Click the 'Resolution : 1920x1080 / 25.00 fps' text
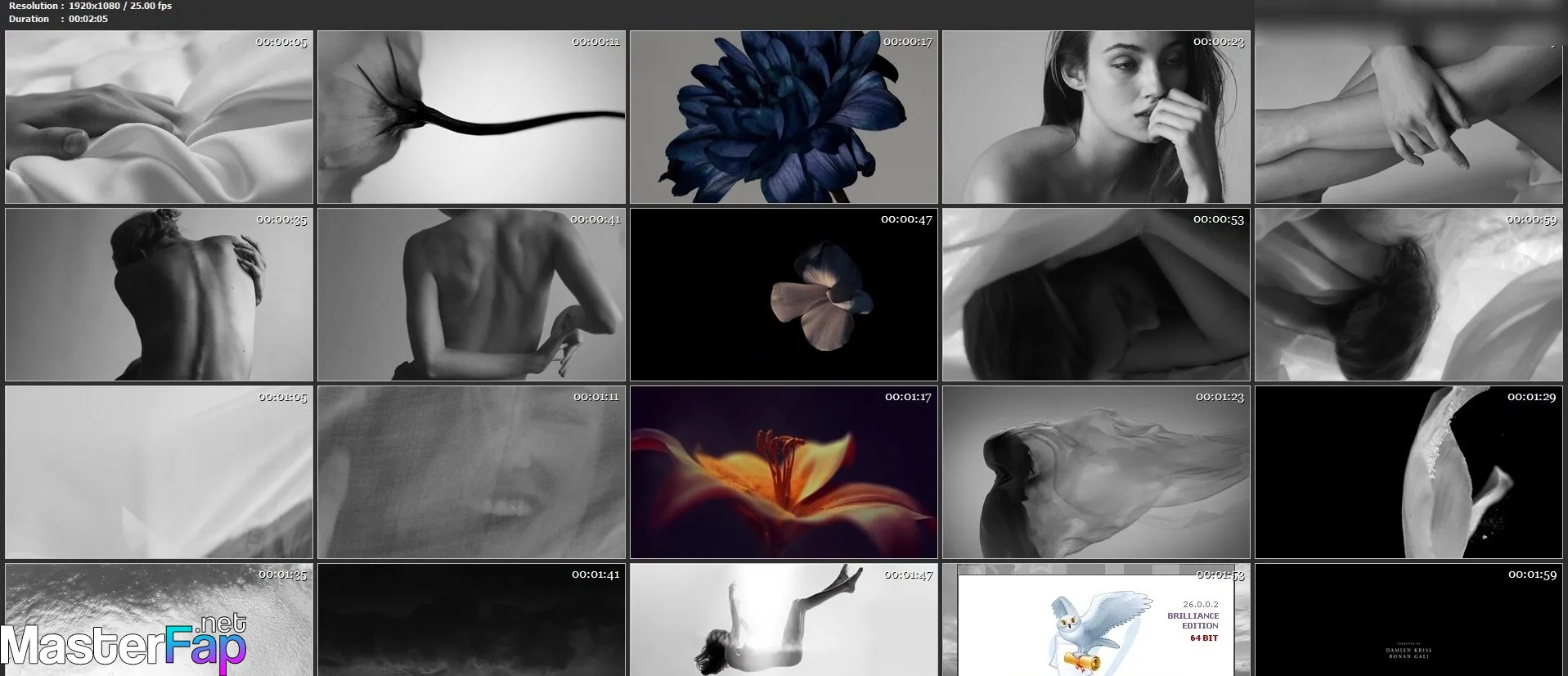 (90, 6)
